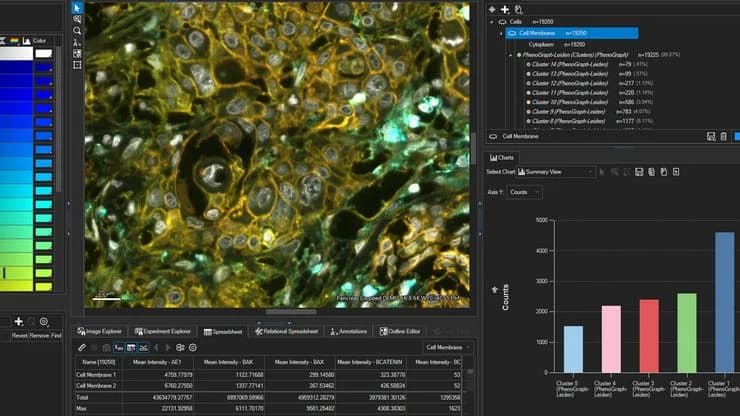Click the spreadsheet settings gear icon

[193, 348]
